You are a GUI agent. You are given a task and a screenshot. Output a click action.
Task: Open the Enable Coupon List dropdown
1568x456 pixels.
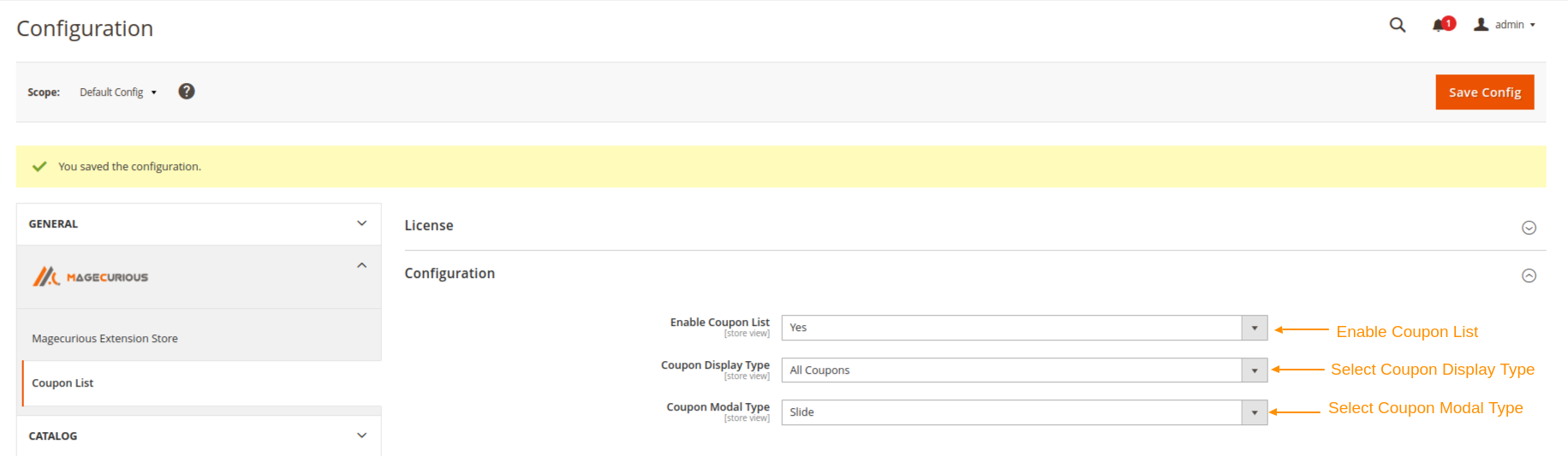tap(1024, 328)
